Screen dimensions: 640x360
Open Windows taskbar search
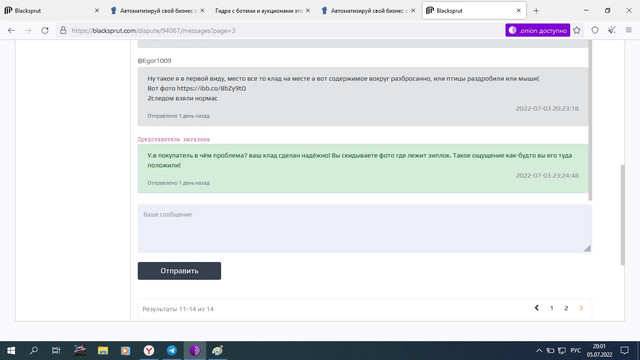click(x=34, y=351)
